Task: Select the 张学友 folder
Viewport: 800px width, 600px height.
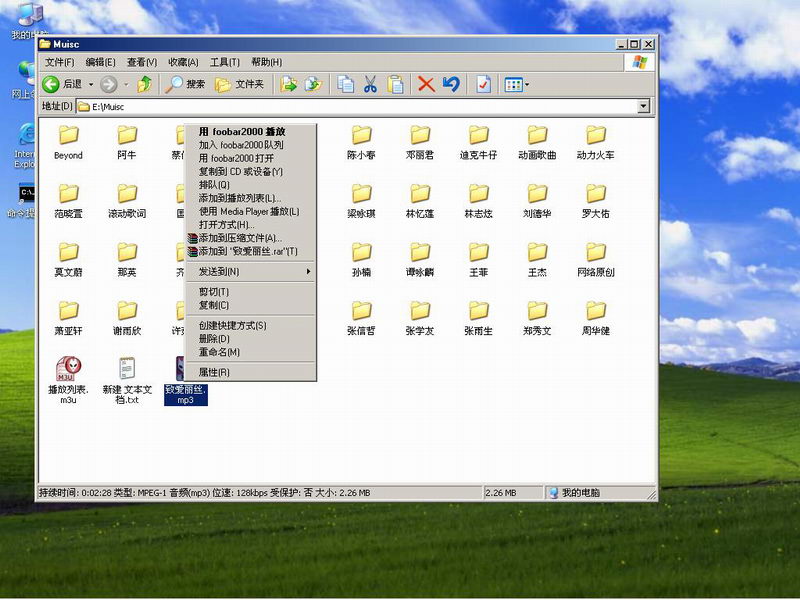Action: pyautogui.click(x=420, y=319)
